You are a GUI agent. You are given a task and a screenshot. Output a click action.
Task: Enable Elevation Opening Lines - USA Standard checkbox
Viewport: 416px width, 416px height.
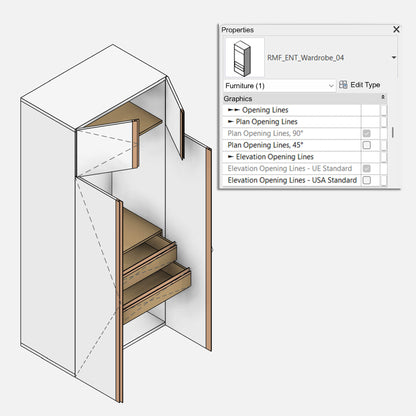click(367, 180)
